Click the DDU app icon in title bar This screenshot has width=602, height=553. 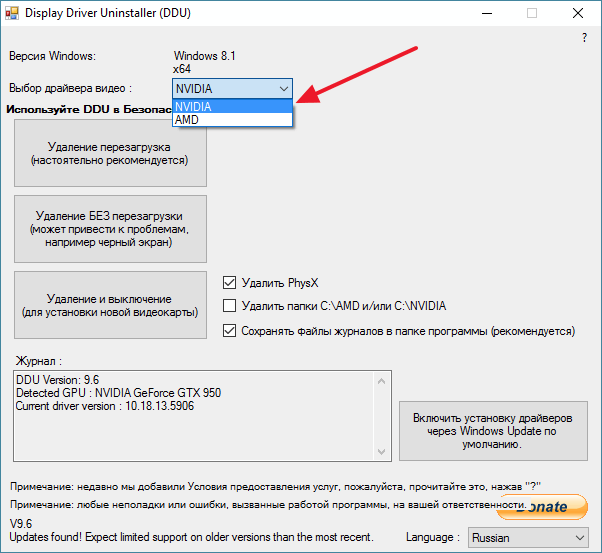pyautogui.click(x=13, y=13)
